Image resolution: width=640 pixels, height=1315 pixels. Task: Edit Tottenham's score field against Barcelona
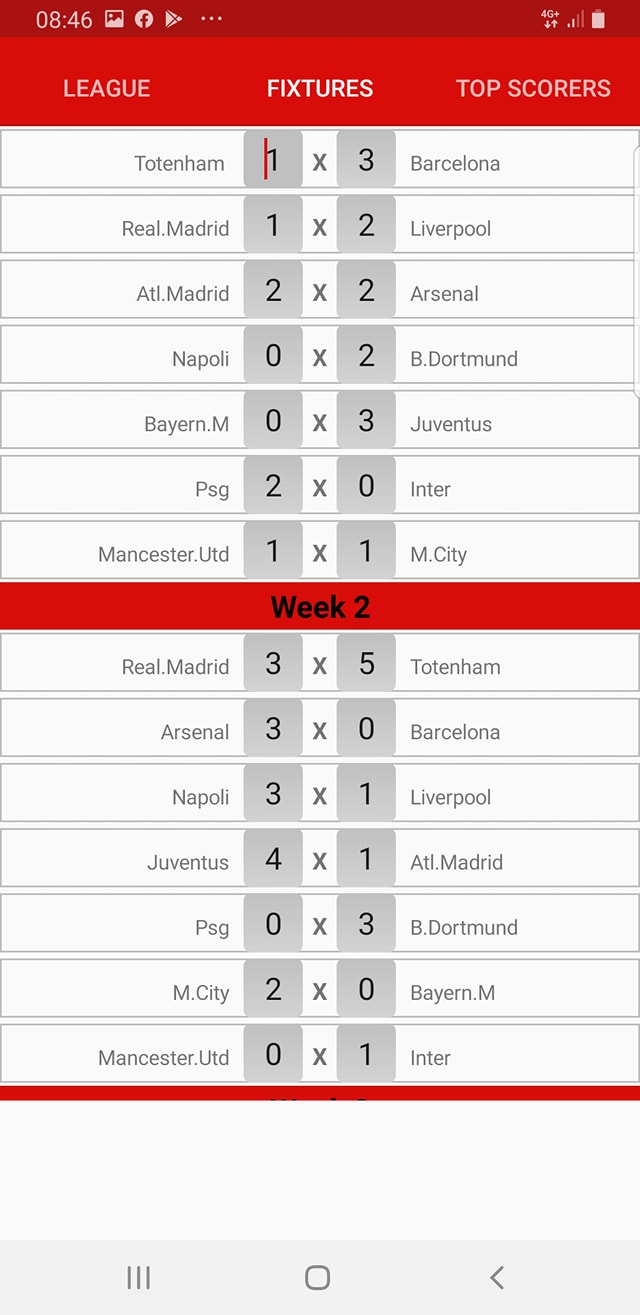pos(273,160)
